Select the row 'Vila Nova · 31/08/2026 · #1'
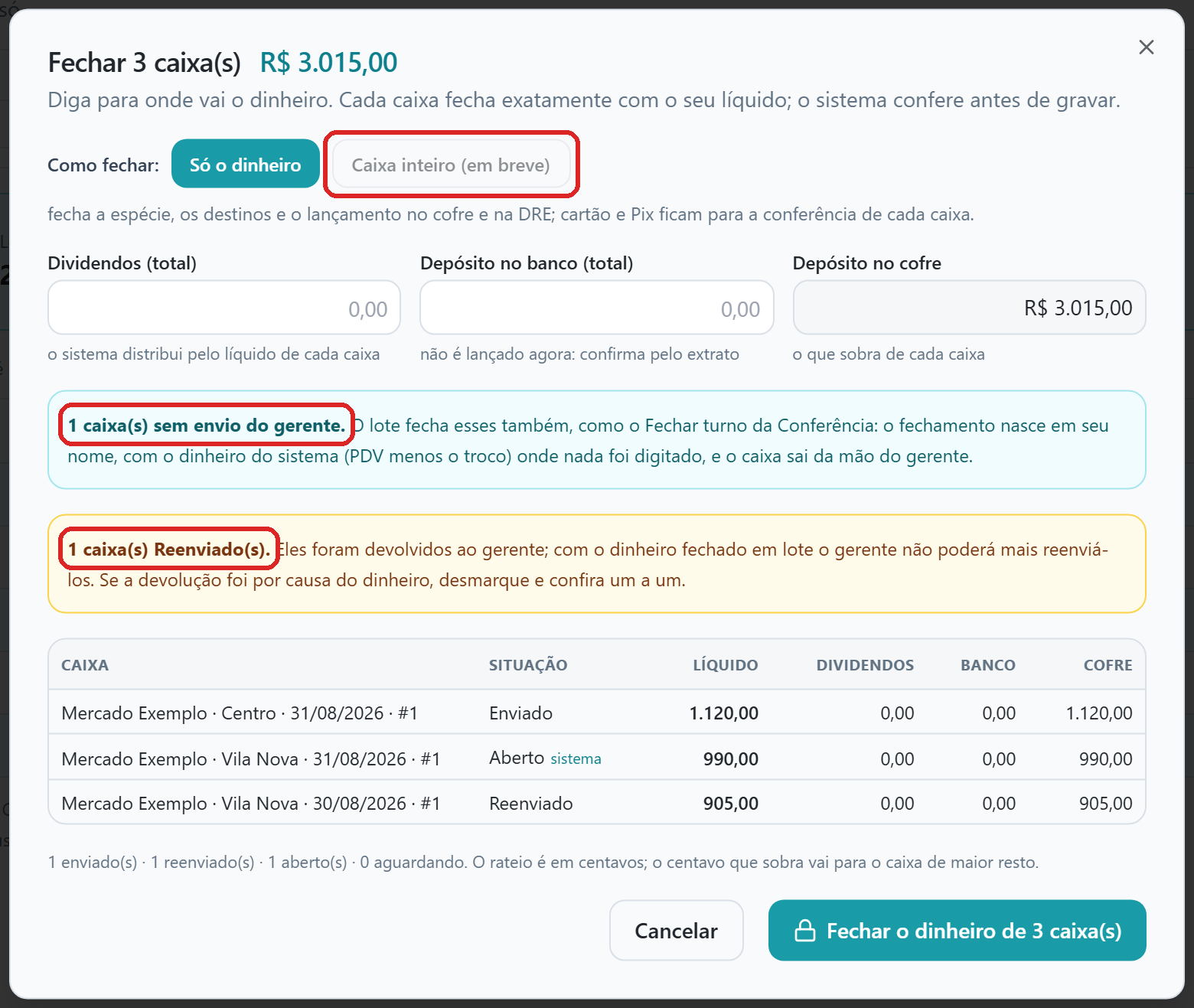The image size is (1194, 1008). 597,758
